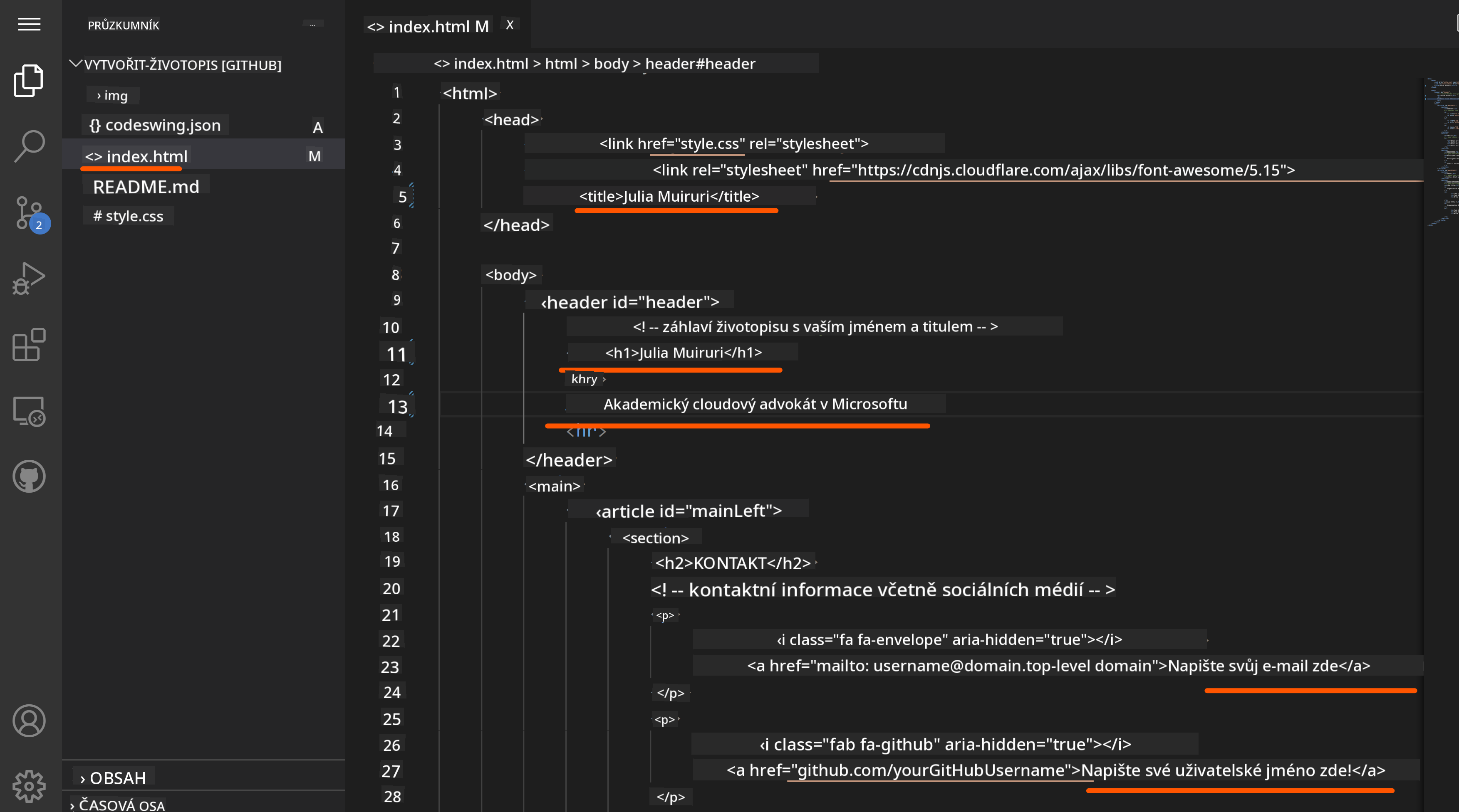The image size is (1459, 812).
Task: Open the Remote Explorer icon
Action: click(x=28, y=411)
